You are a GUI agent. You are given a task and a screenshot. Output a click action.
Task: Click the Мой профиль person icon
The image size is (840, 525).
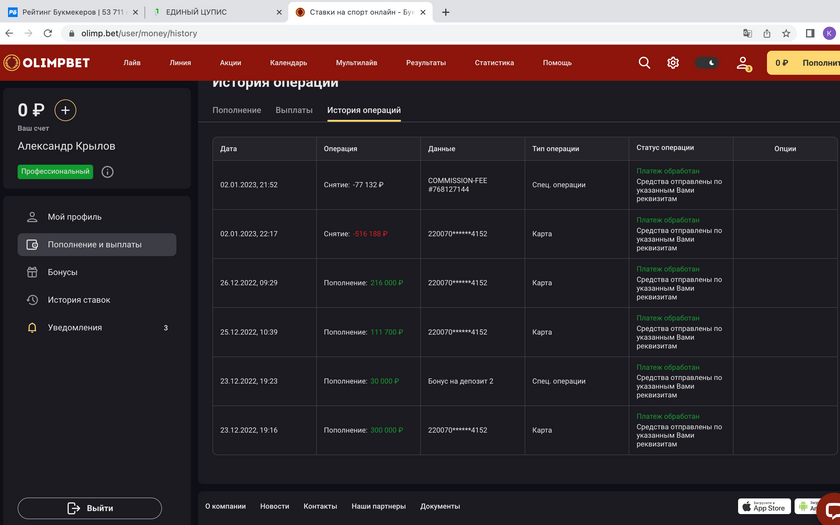pyautogui.click(x=32, y=217)
